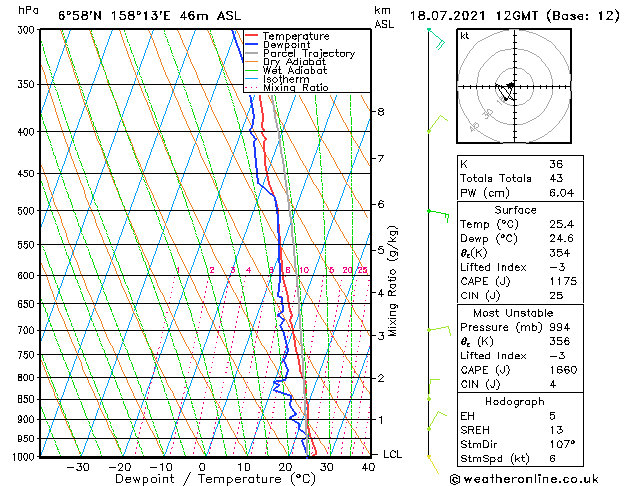Click the wind barb at 500 hPa
The width and height of the screenshot is (629, 486).
[x=438, y=216]
